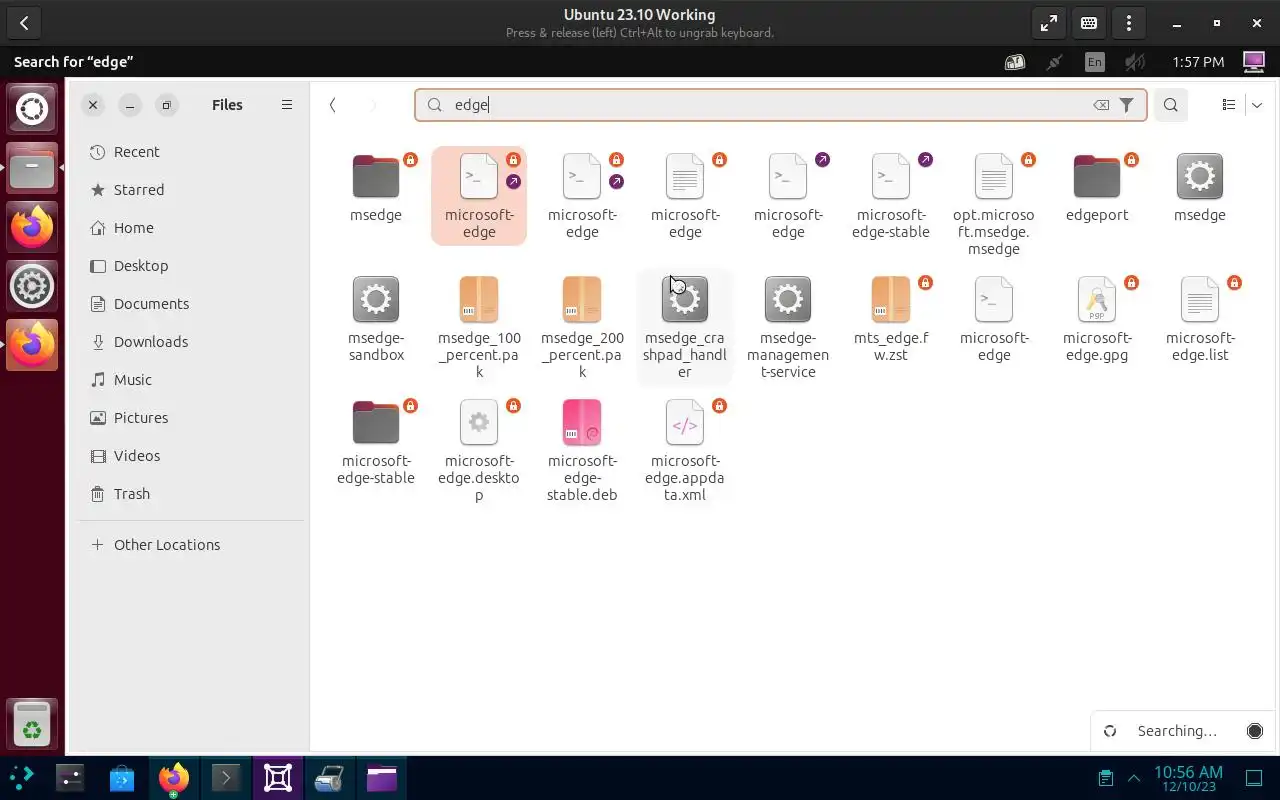Screen dimensions: 1280x800
Task: Select the mts_edge.fw.zst archive
Action: [891, 319]
